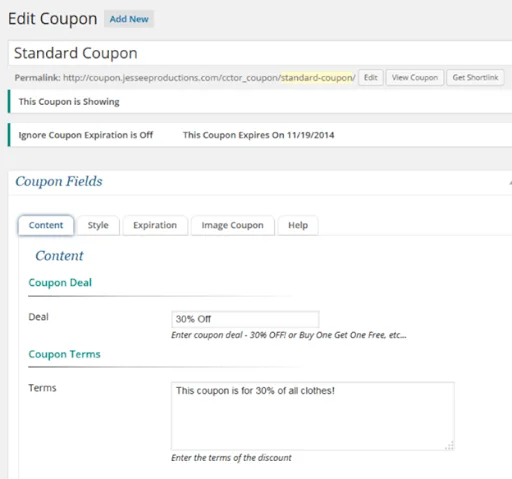
Task: Toggle the Coupon Fields panel arrow
Action: tap(510, 183)
